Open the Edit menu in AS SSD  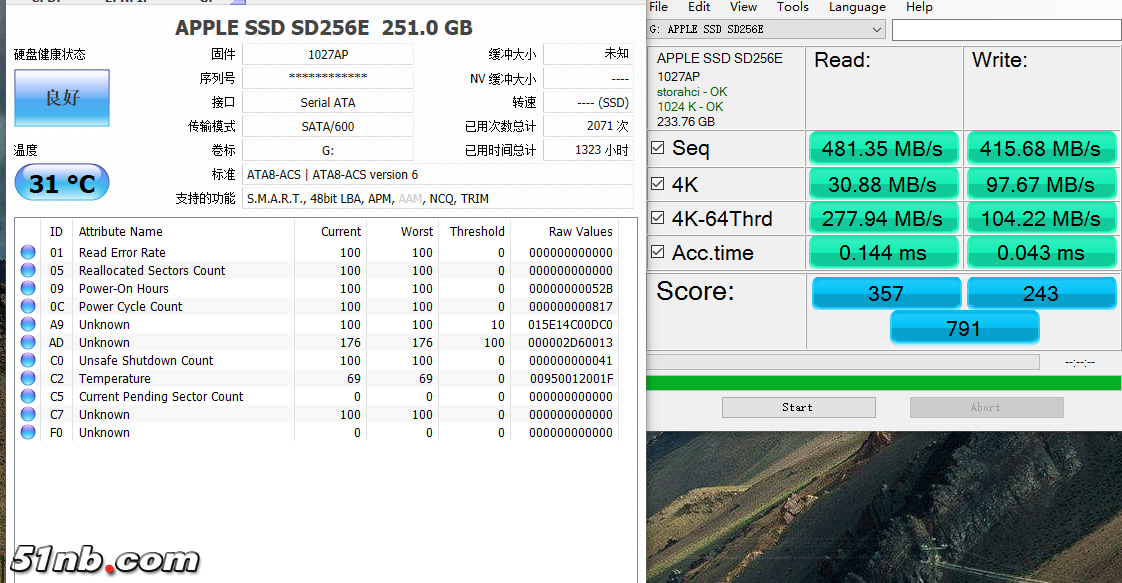click(x=699, y=7)
